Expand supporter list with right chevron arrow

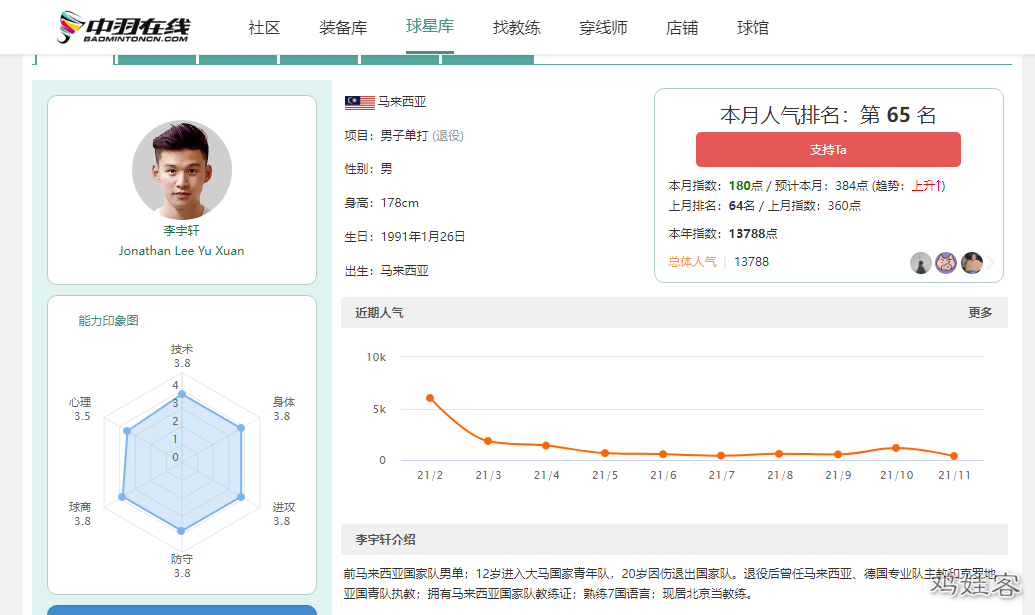(991, 264)
